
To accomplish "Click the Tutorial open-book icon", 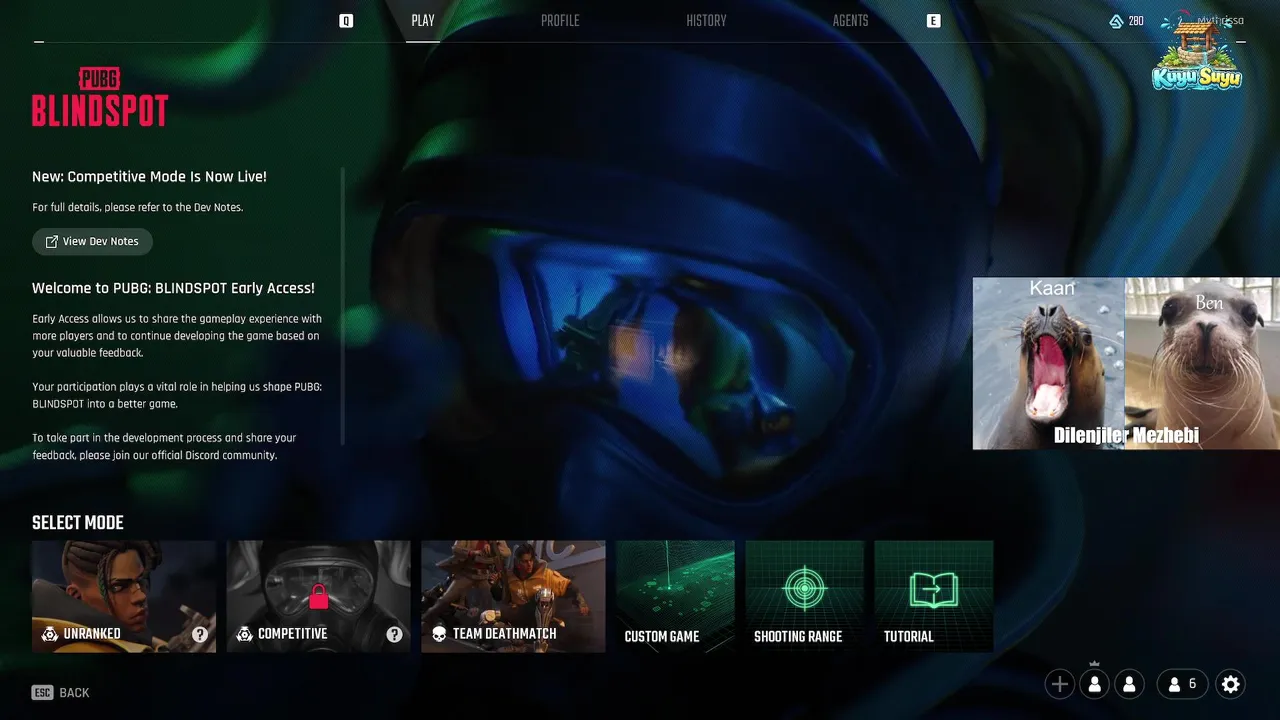I will pos(933,590).
